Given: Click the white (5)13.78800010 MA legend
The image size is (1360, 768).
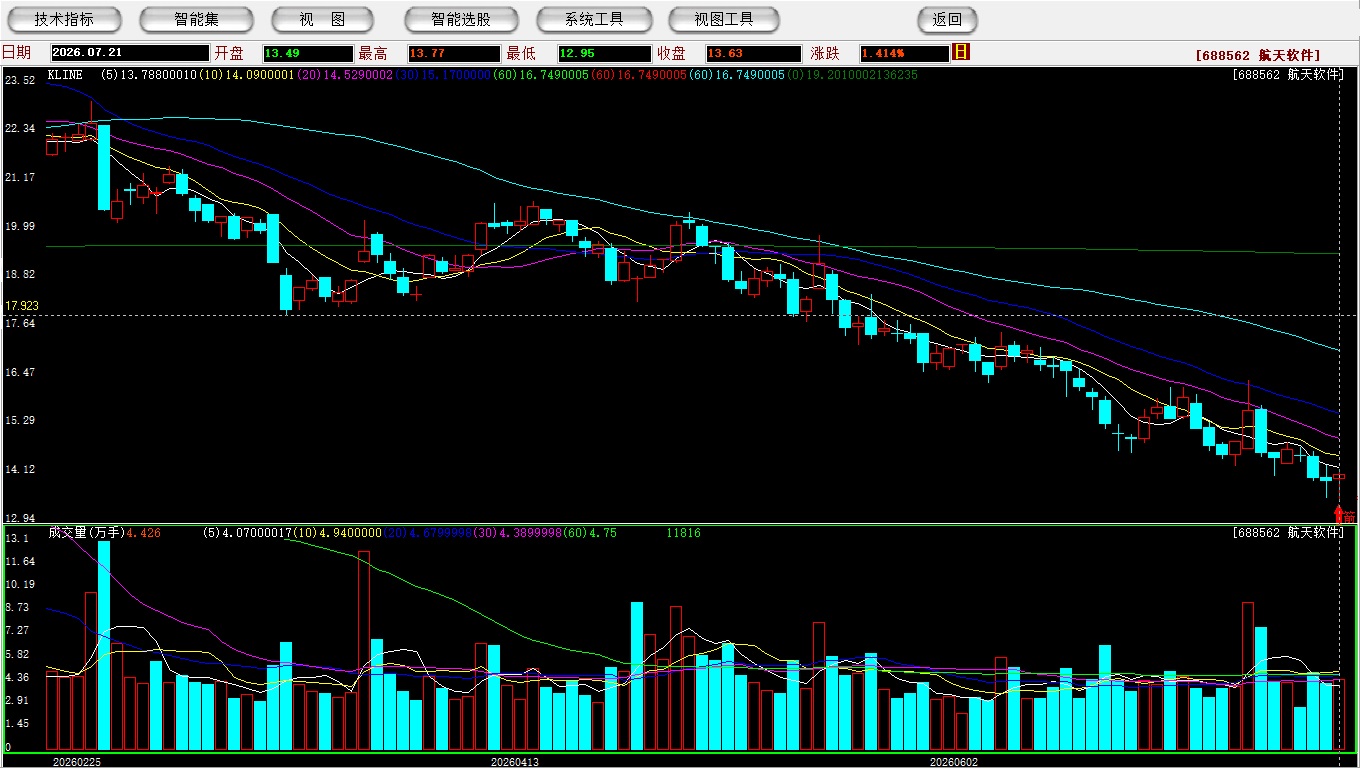Looking at the screenshot, I should [150, 75].
